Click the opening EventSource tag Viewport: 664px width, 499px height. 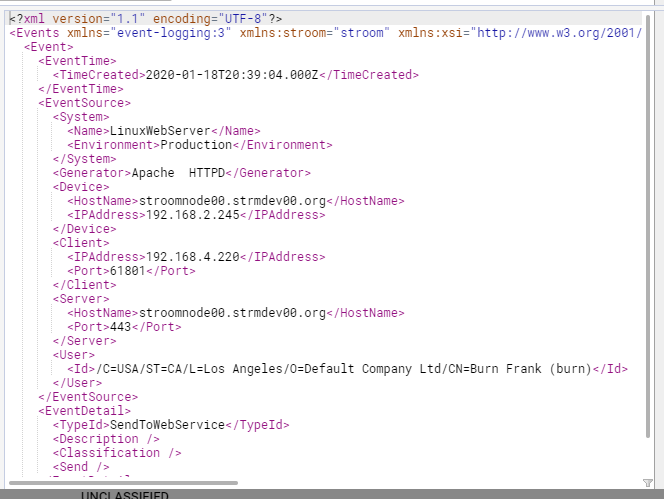pos(84,102)
